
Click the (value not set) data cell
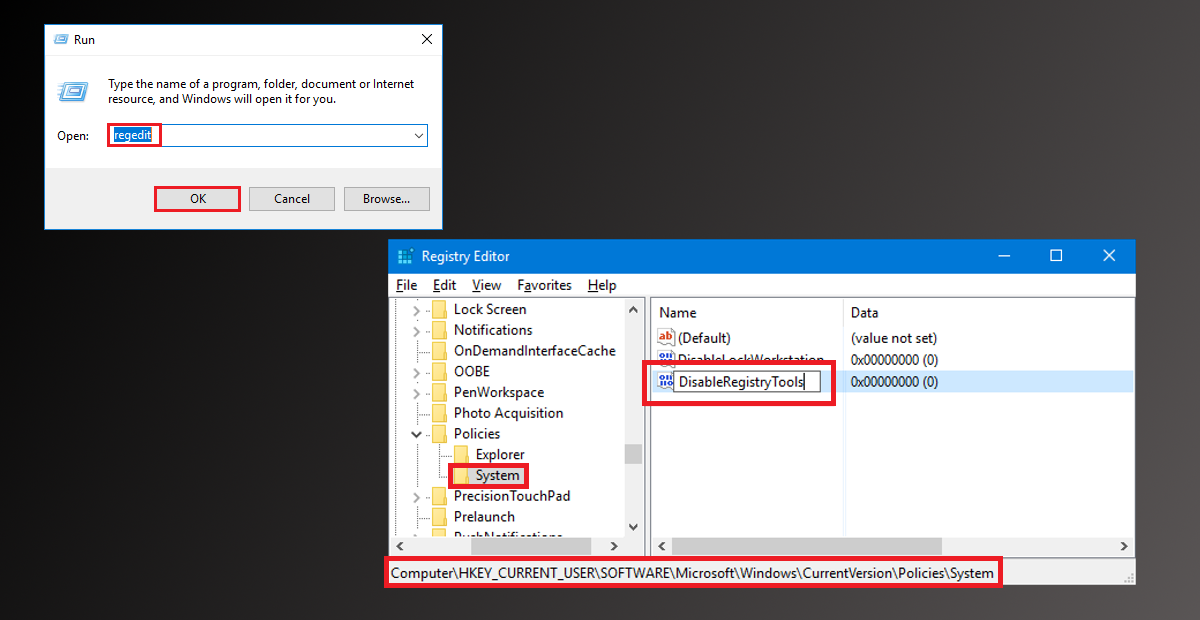coord(894,338)
